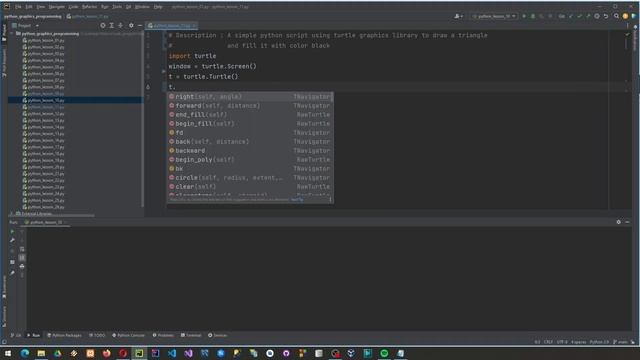Open the Navigate menu
This screenshot has height=360, width=640.
point(56,7)
